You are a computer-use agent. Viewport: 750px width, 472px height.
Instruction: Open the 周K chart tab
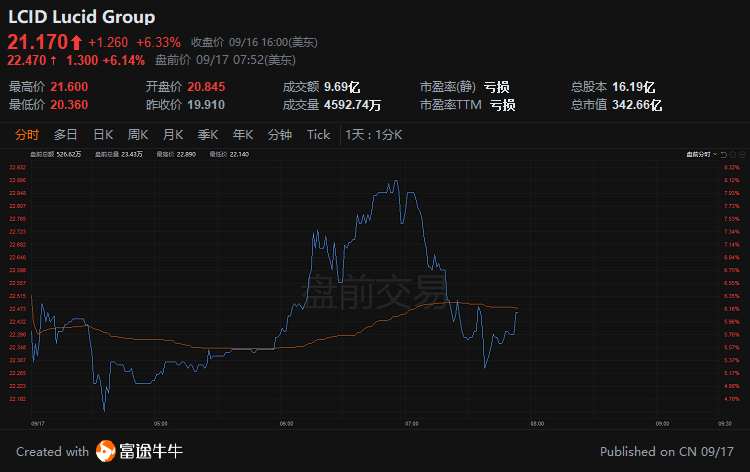(x=138, y=135)
